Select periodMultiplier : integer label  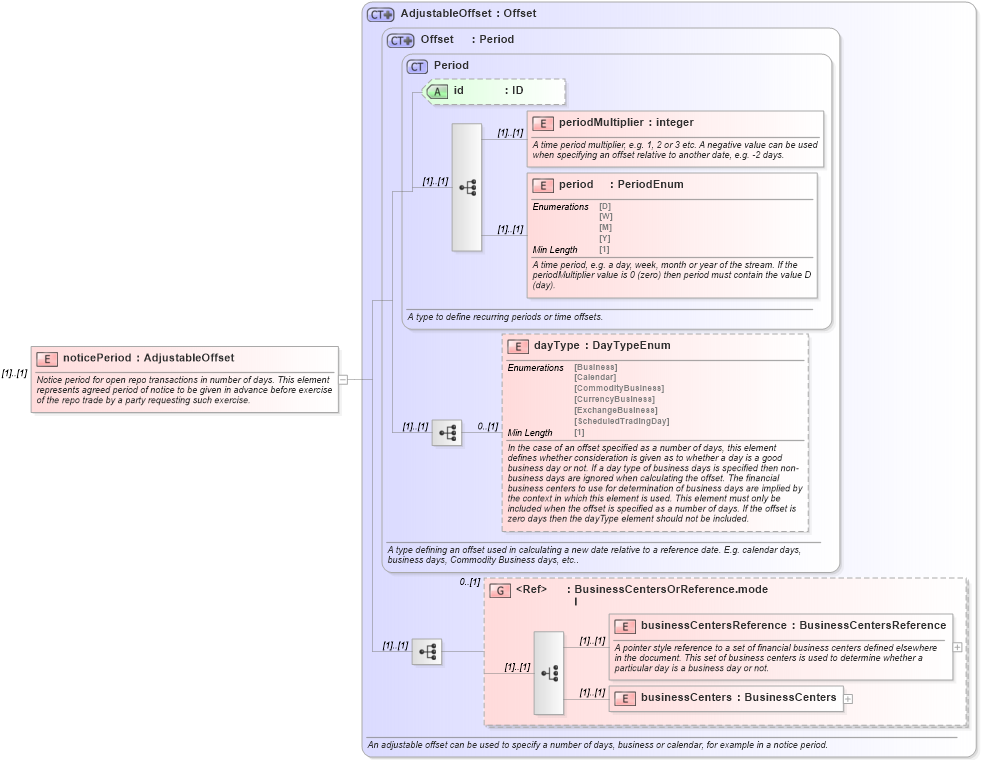626,123
